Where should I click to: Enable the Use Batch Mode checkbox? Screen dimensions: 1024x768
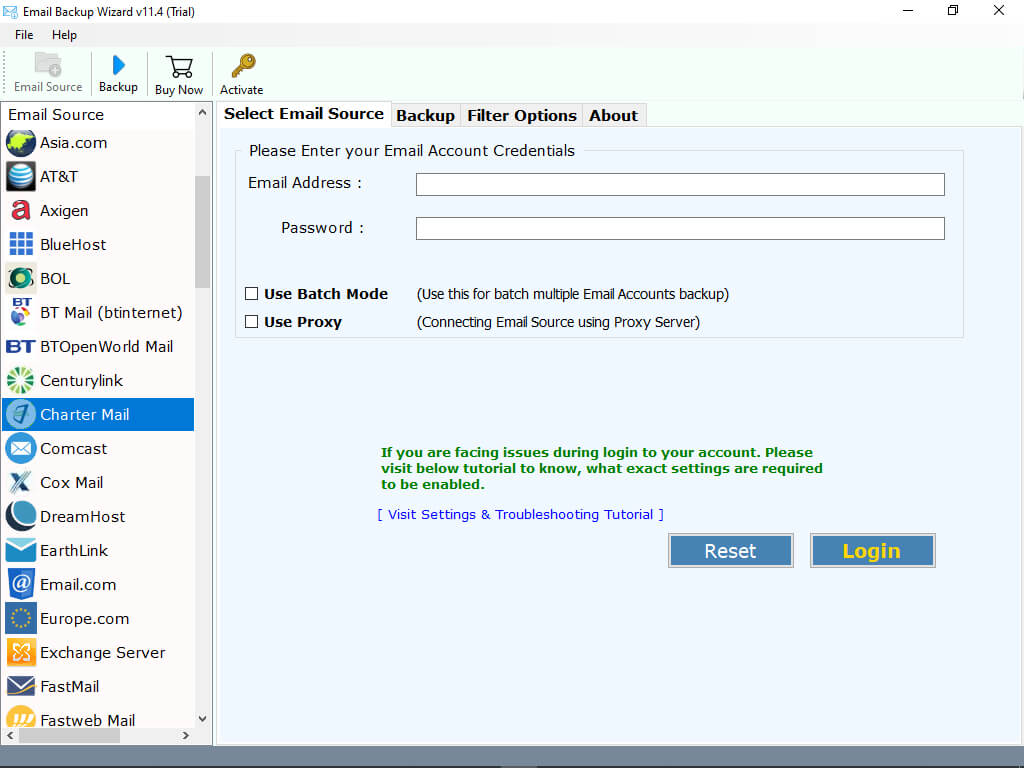(251, 294)
